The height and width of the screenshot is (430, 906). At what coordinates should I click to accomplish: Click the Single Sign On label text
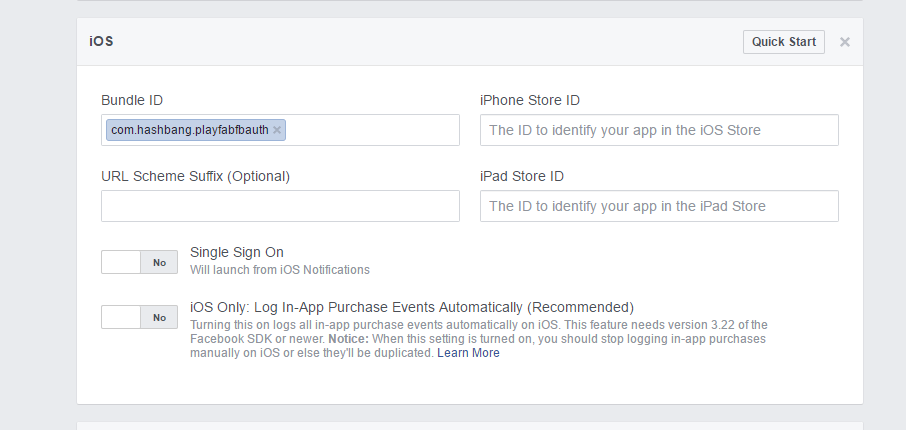click(x=237, y=253)
